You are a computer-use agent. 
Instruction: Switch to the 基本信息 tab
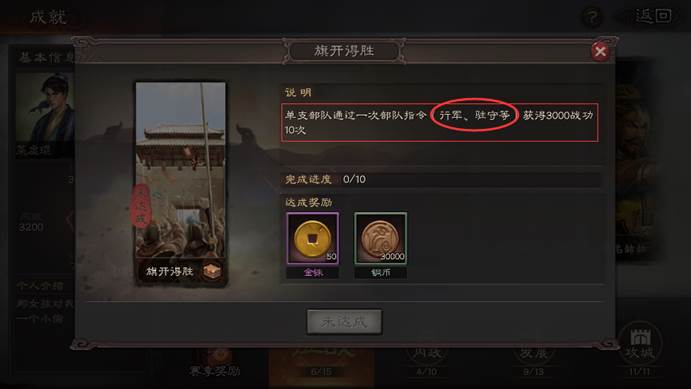tap(46, 57)
